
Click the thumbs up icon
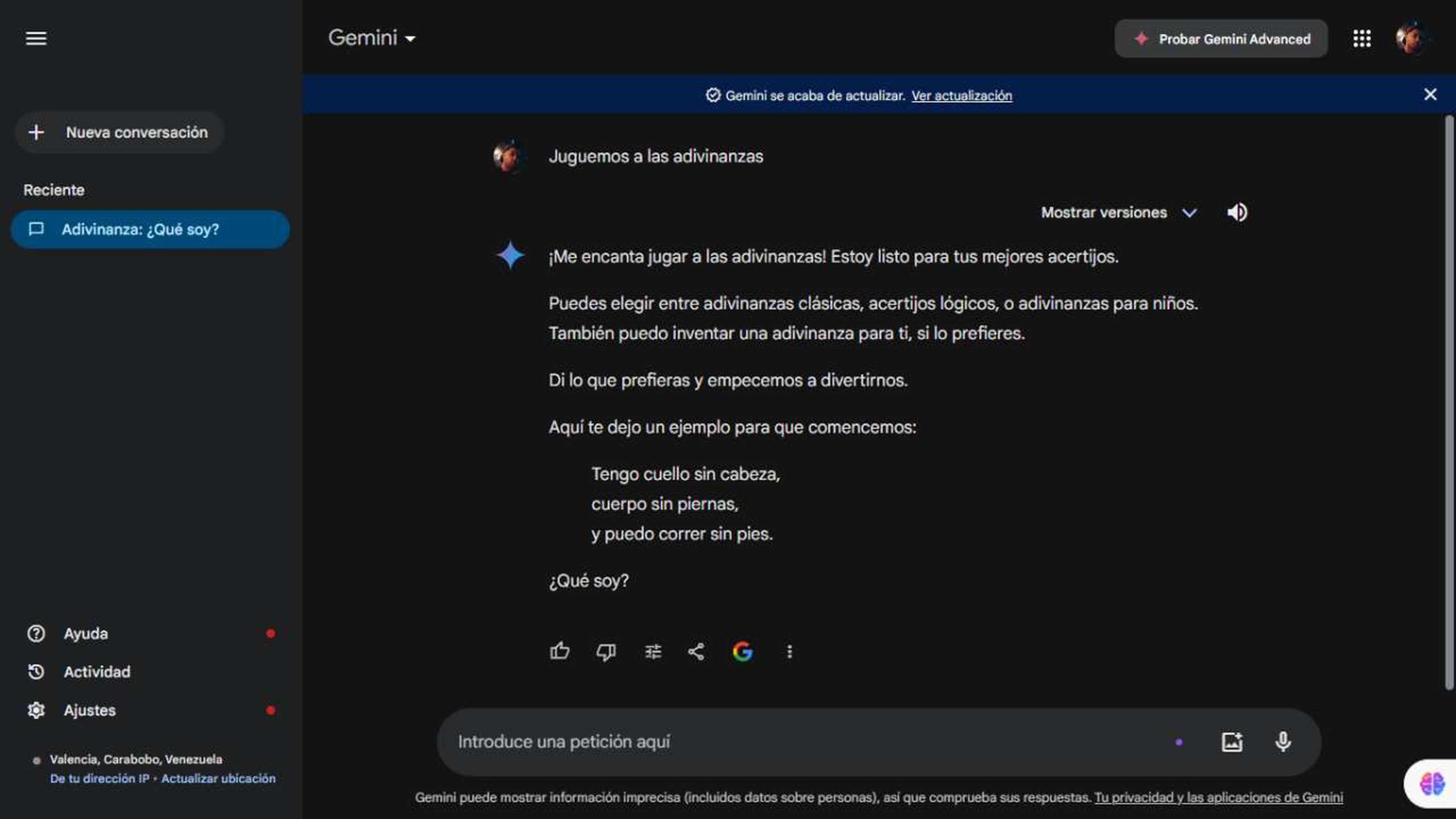point(559,651)
